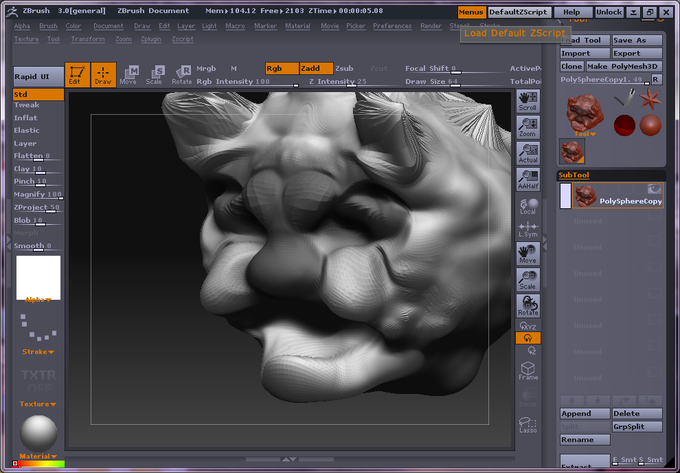This screenshot has width=680, height=473.
Task: Click the Menus button
Action: [471, 12]
